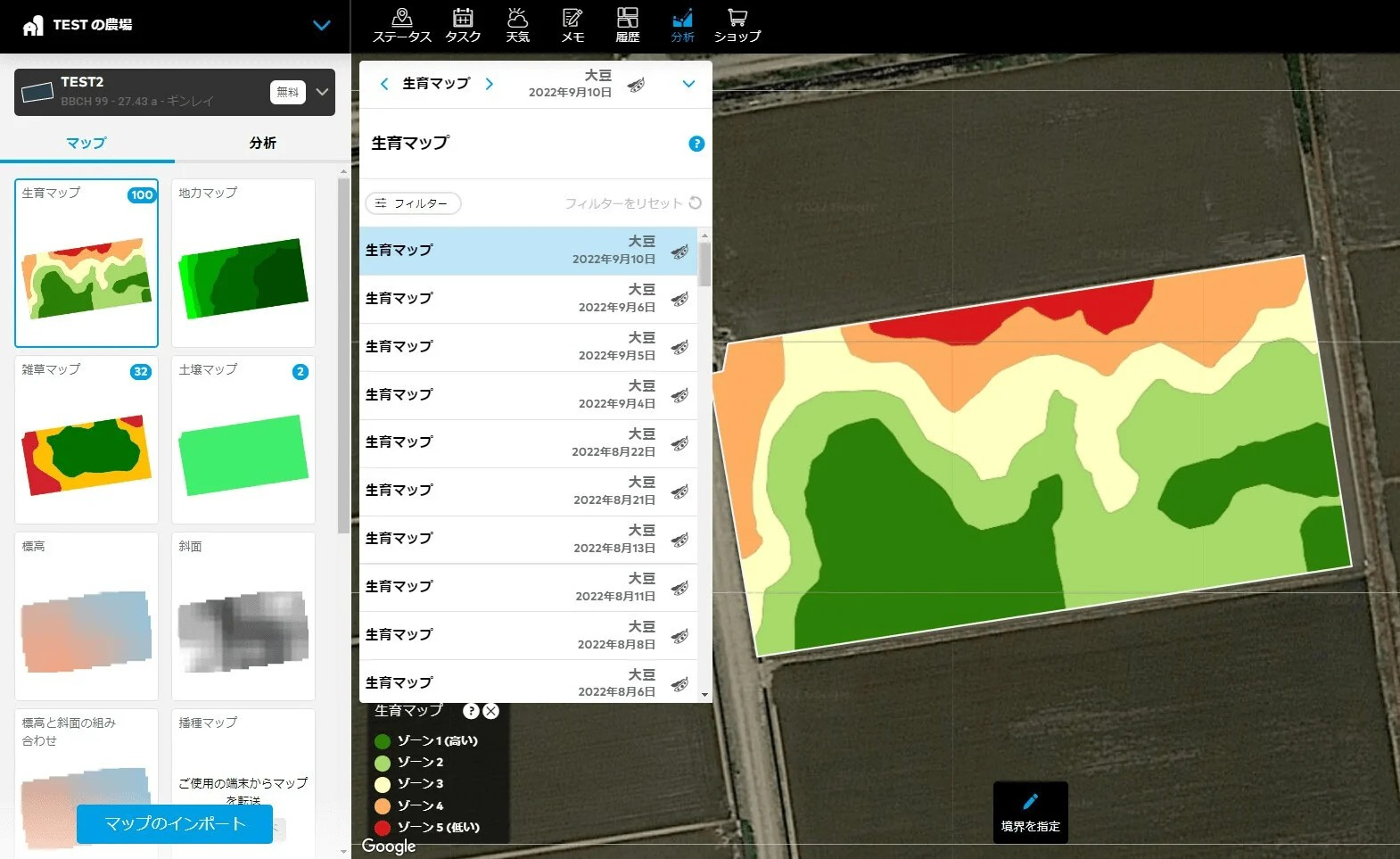Open the 天気 weather icon
Image resolution: width=1400 pixels, height=859 pixels.
[x=517, y=25]
